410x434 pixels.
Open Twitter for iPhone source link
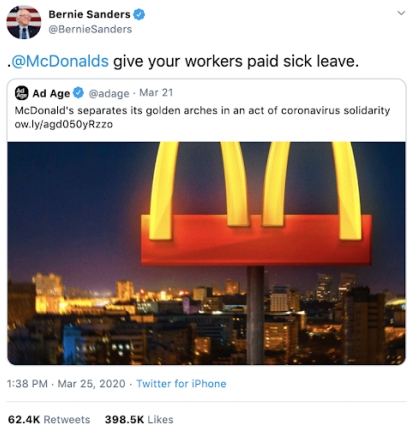coord(181,384)
